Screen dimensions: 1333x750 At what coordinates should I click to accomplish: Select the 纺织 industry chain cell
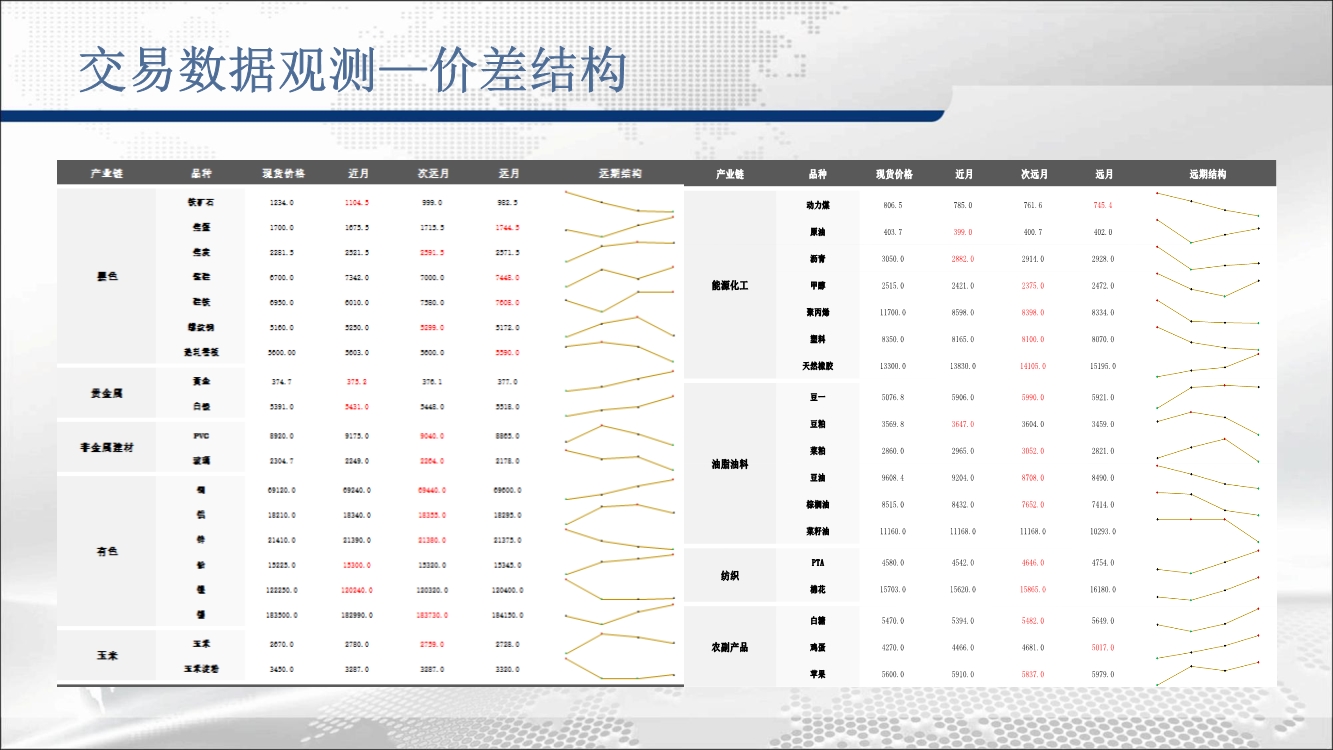(731, 576)
